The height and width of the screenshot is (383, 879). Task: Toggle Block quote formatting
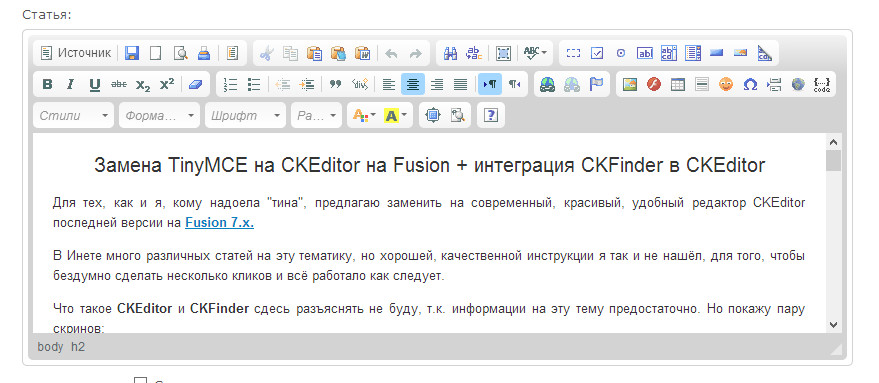335,84
